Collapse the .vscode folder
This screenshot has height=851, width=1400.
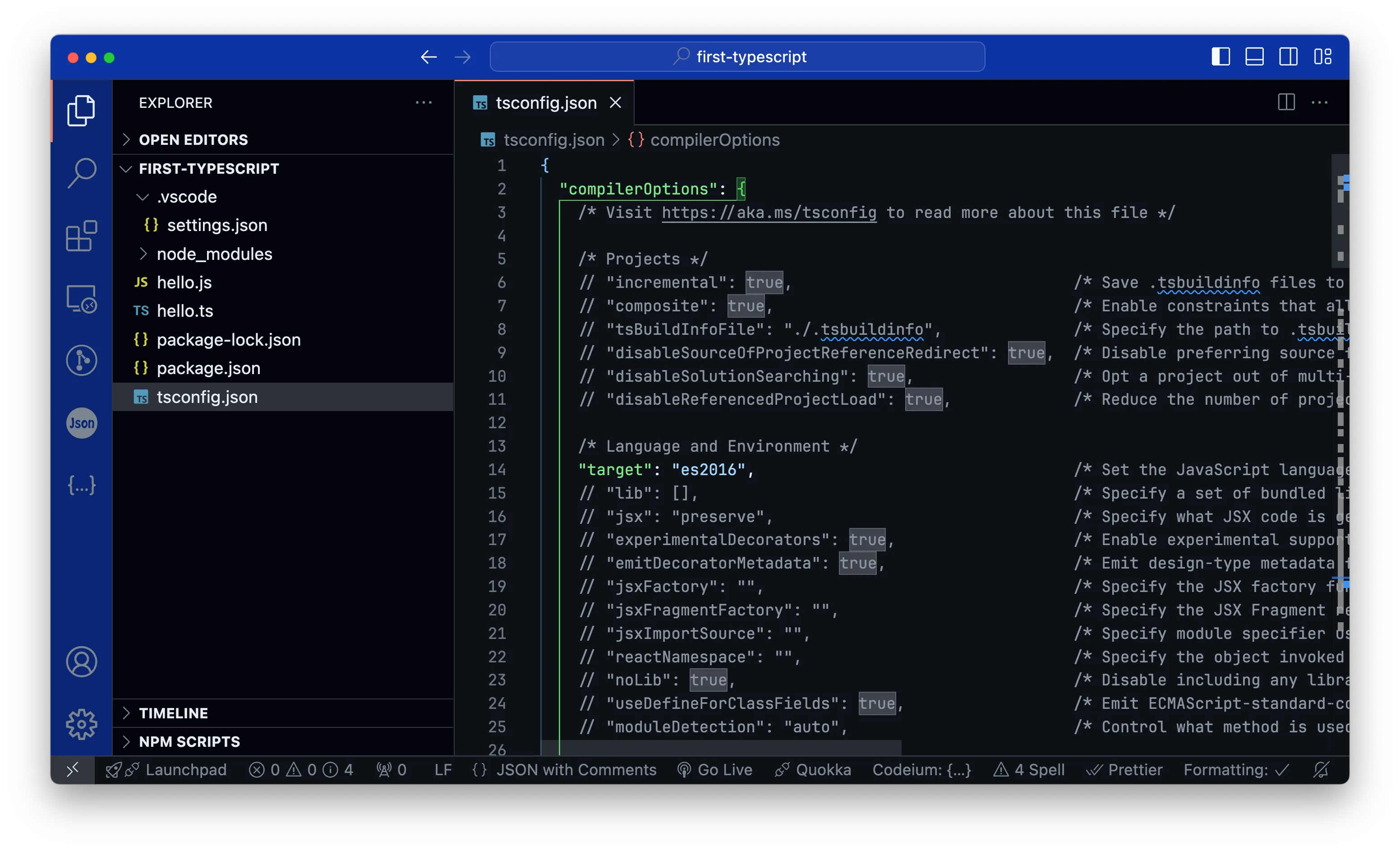point(283,197)
